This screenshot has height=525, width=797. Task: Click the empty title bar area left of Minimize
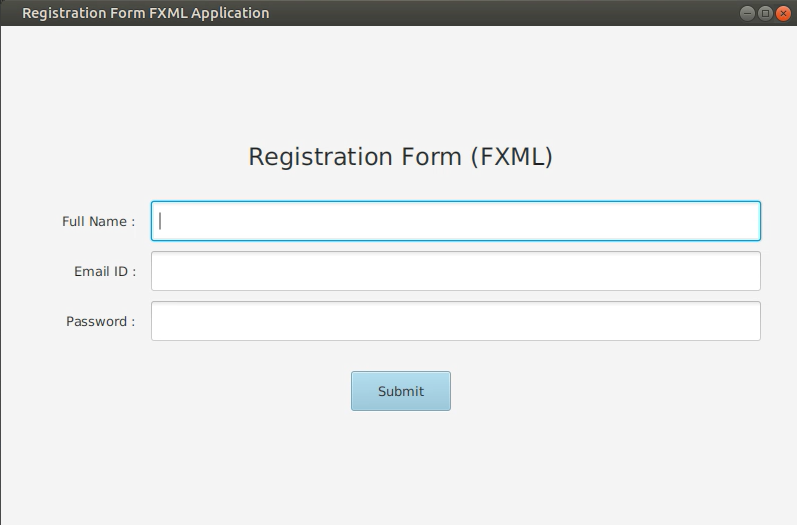500,13
